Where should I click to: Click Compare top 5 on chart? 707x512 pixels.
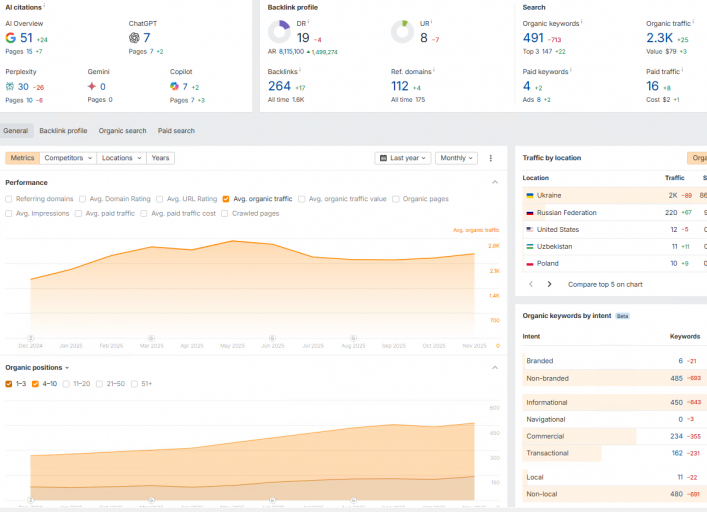coord(605,284)
